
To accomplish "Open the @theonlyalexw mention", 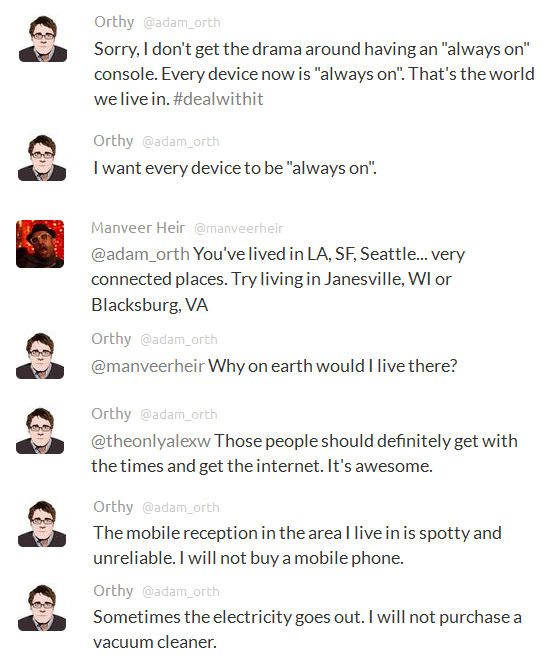I will 151,441.
